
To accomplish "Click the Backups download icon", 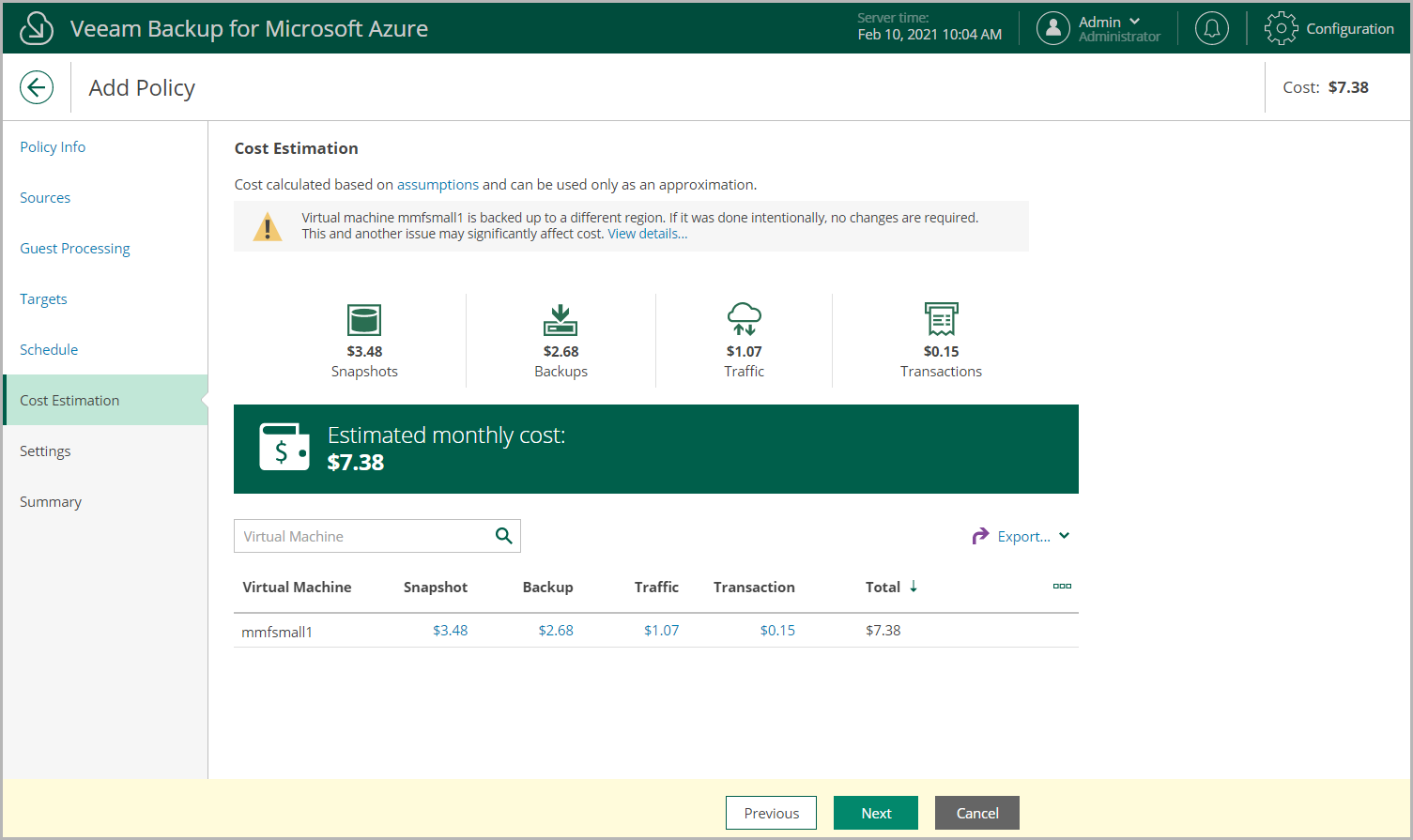I will (x=561, y=320).
